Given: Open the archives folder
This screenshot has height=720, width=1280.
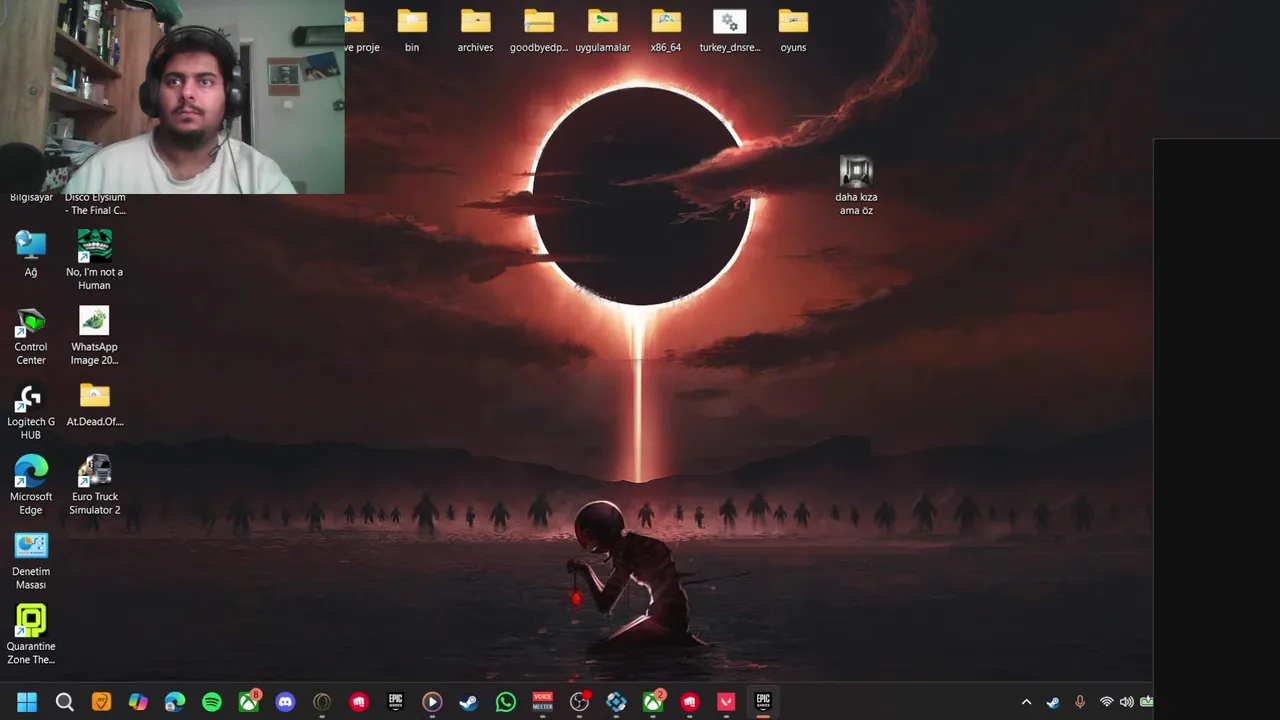Looking at the screenshot, I should [x=475, y=30].
